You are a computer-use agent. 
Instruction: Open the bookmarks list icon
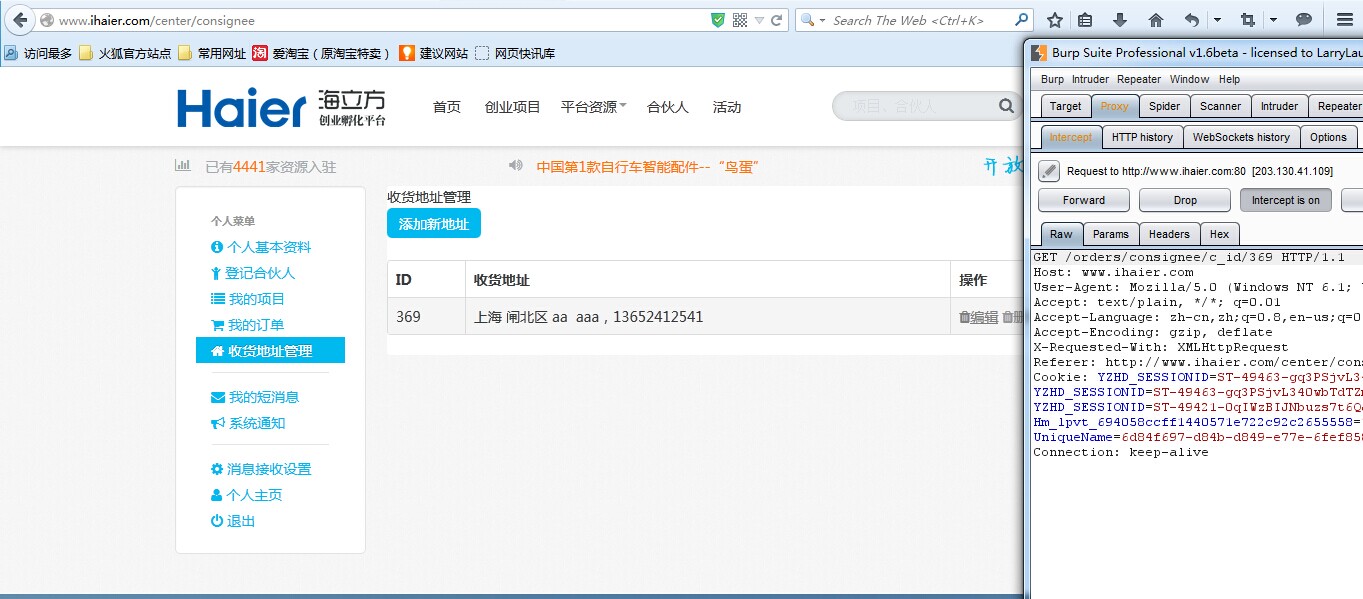click(x=1085, y=20)
